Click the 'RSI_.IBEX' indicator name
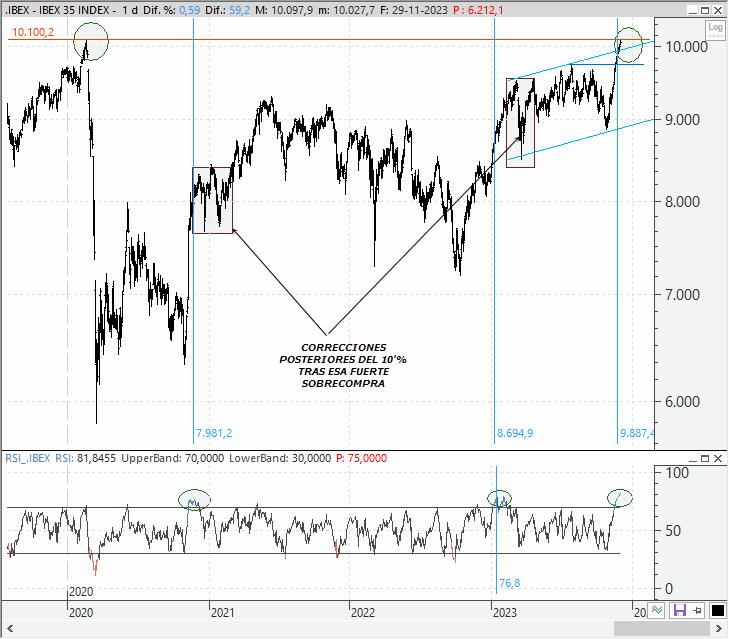The width and height of the screenshot is (729, 639). click(28, 458)
